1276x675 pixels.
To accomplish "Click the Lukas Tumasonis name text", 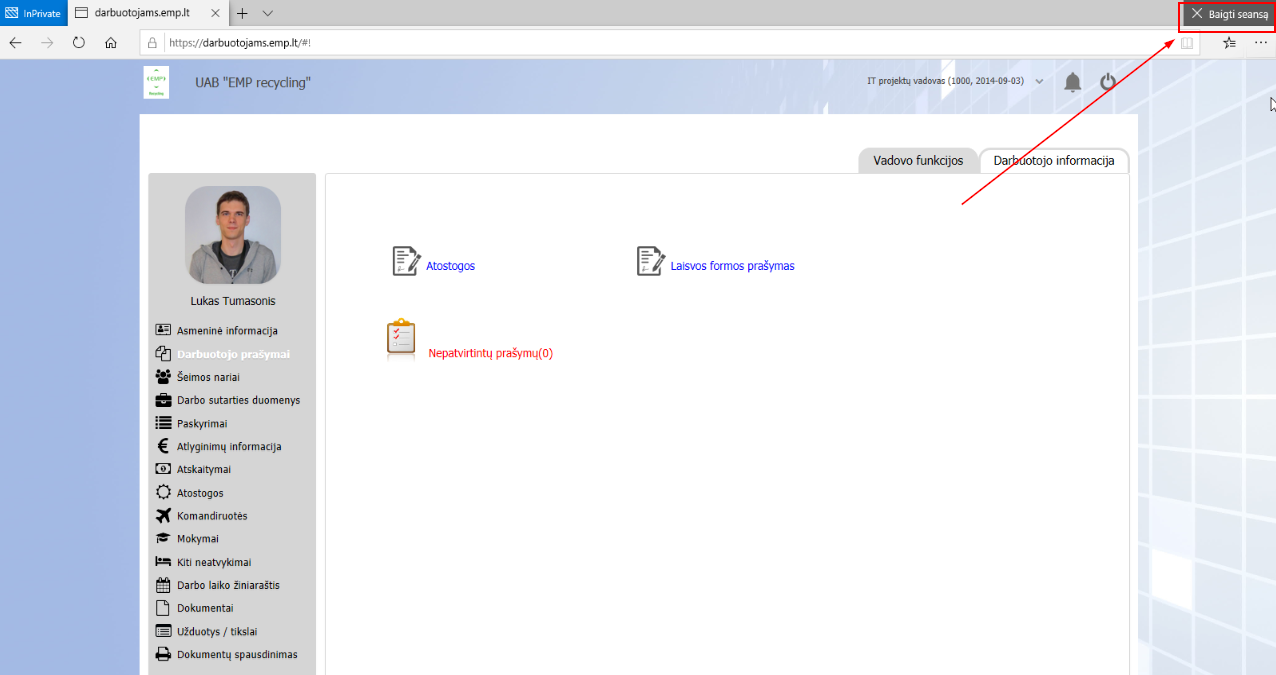I will [233, 301].
